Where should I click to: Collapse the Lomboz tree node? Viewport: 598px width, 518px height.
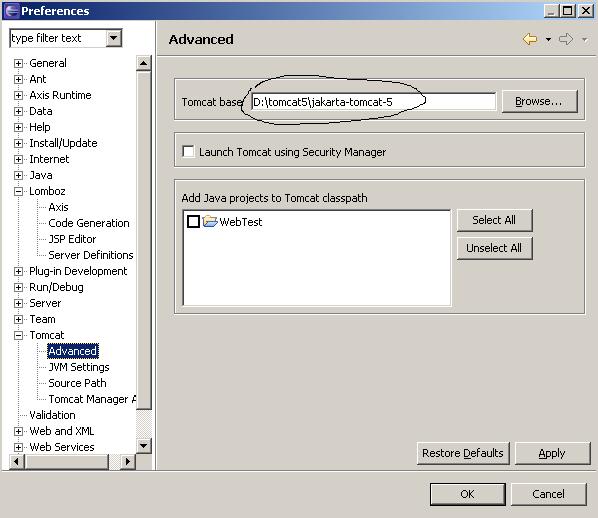tap(18, 191)
